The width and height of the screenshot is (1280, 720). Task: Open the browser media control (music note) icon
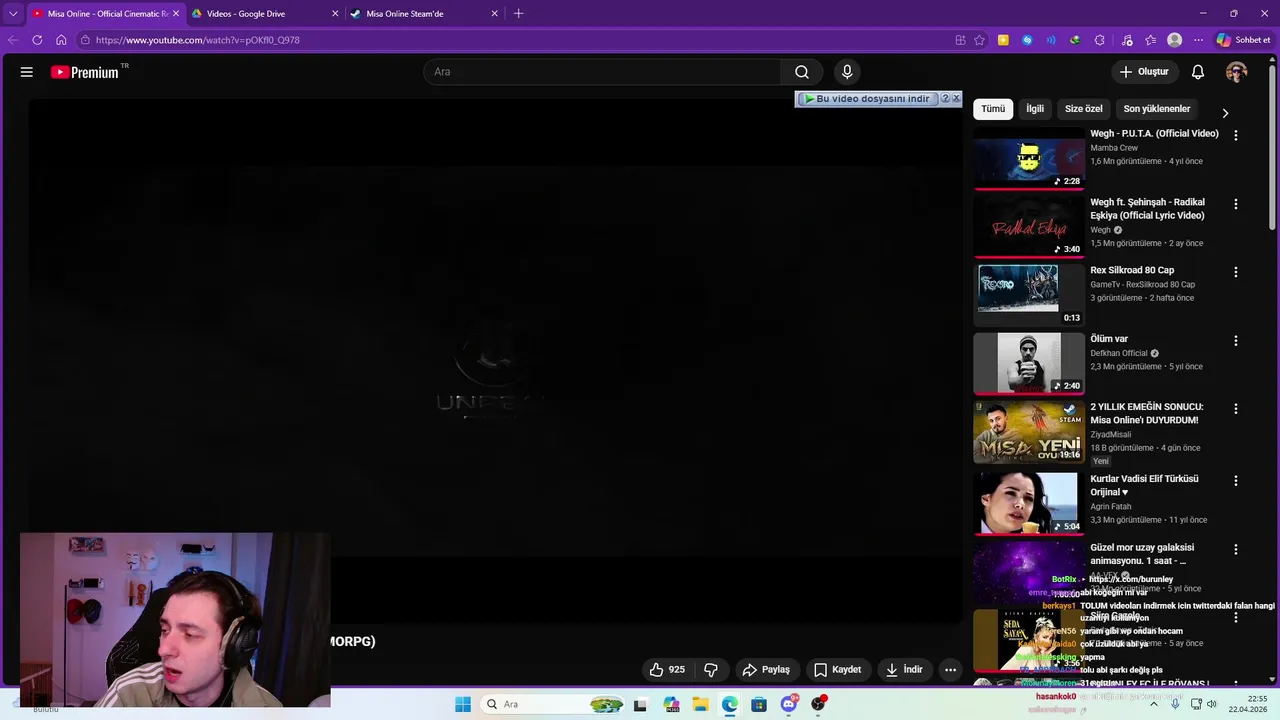pos(1127,40)
